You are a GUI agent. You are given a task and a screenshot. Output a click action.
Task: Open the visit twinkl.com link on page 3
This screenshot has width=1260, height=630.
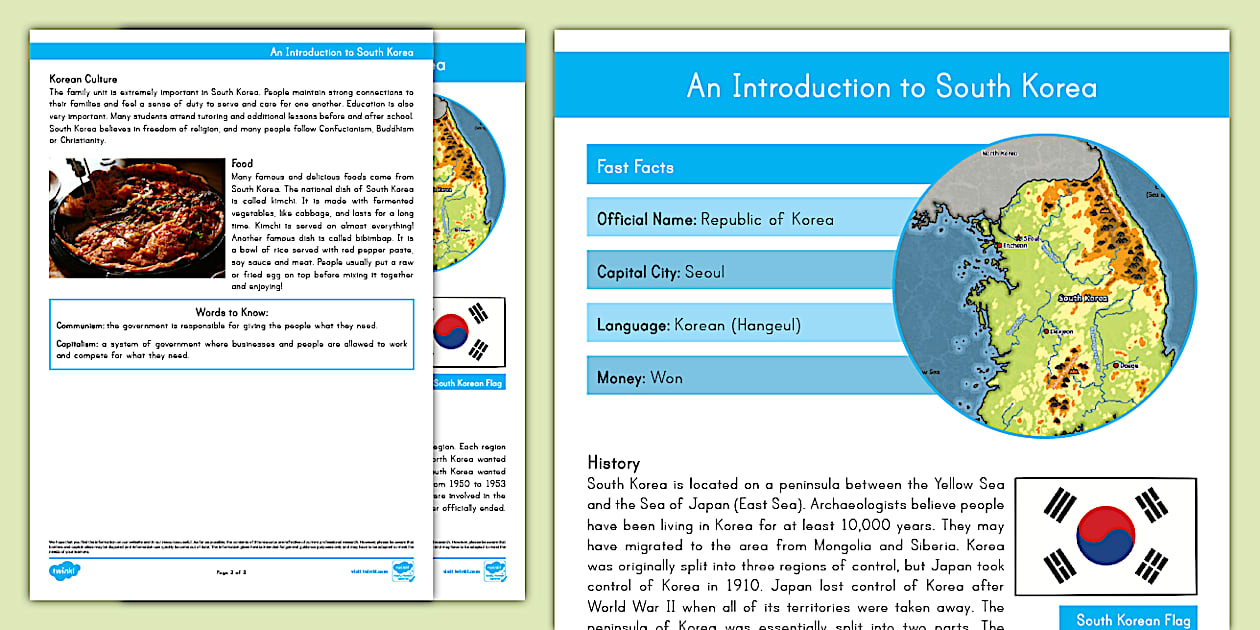point(368,572)
